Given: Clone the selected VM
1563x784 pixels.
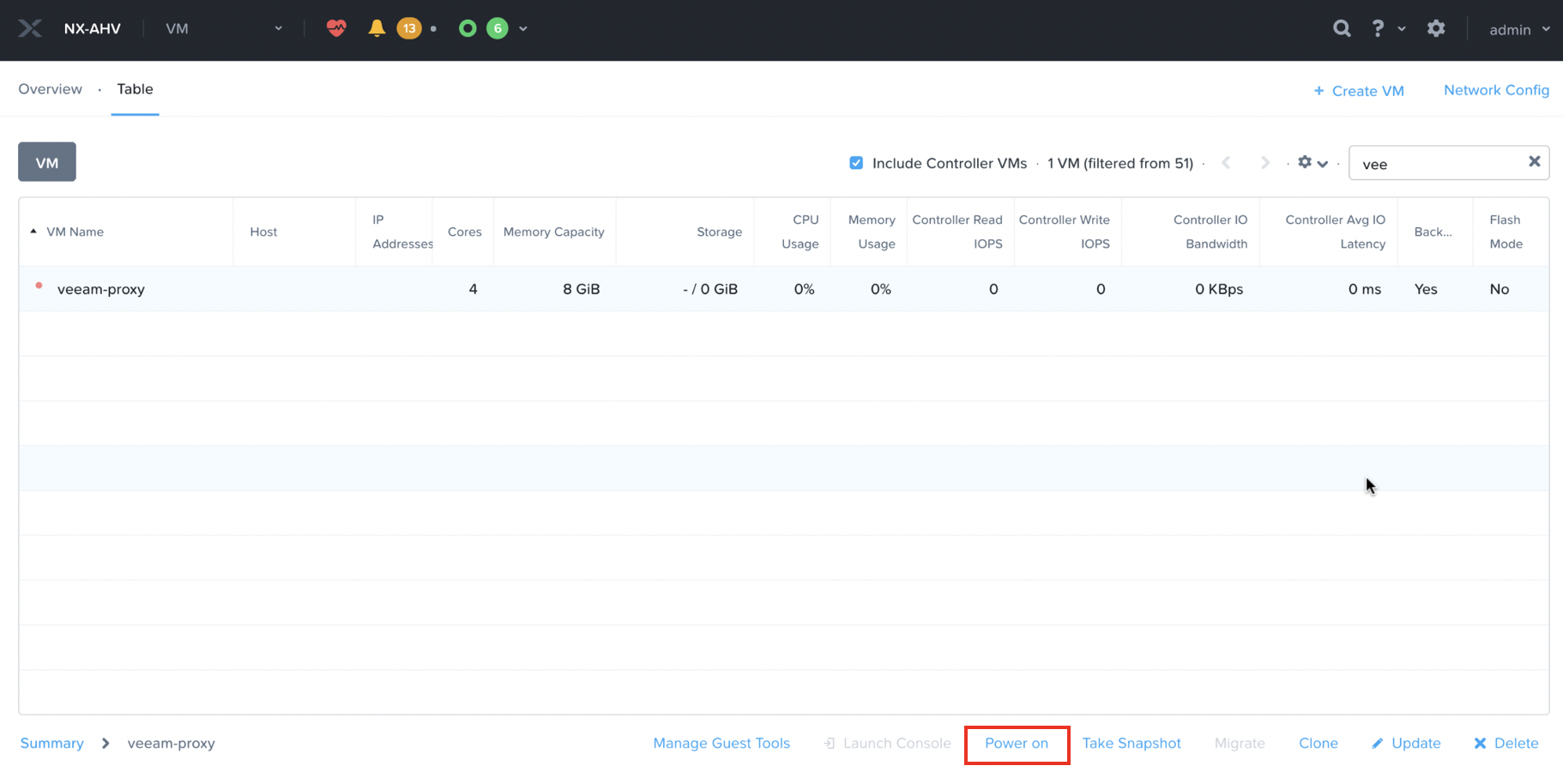Looking at the screenshot, I should [1319, 743].
